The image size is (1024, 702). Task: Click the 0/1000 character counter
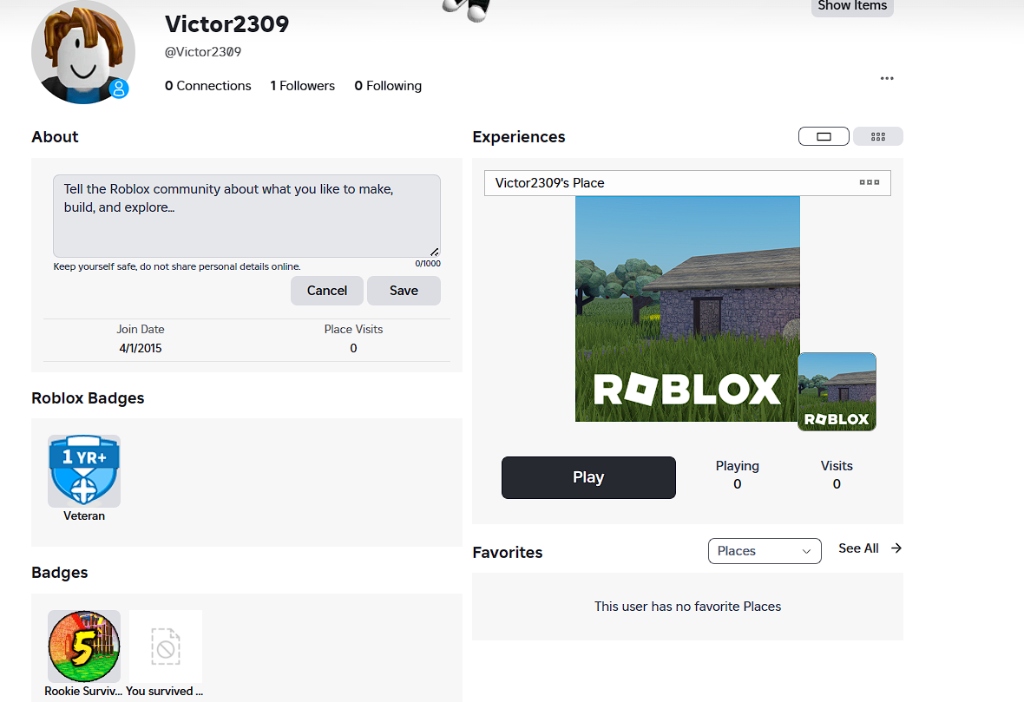tap(428, 264)
